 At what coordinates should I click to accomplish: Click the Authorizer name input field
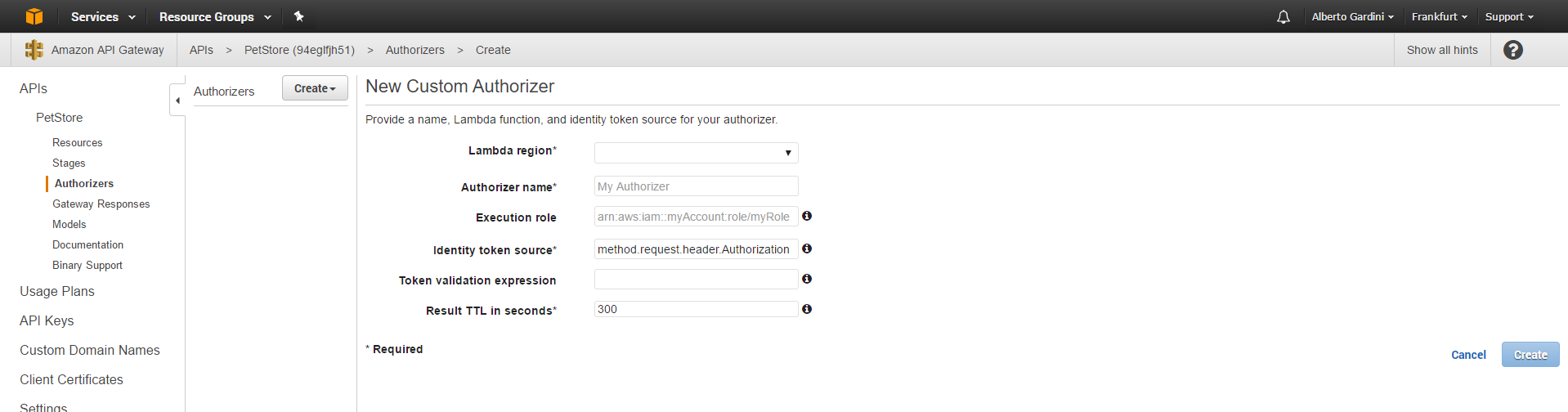coord(696,186)
